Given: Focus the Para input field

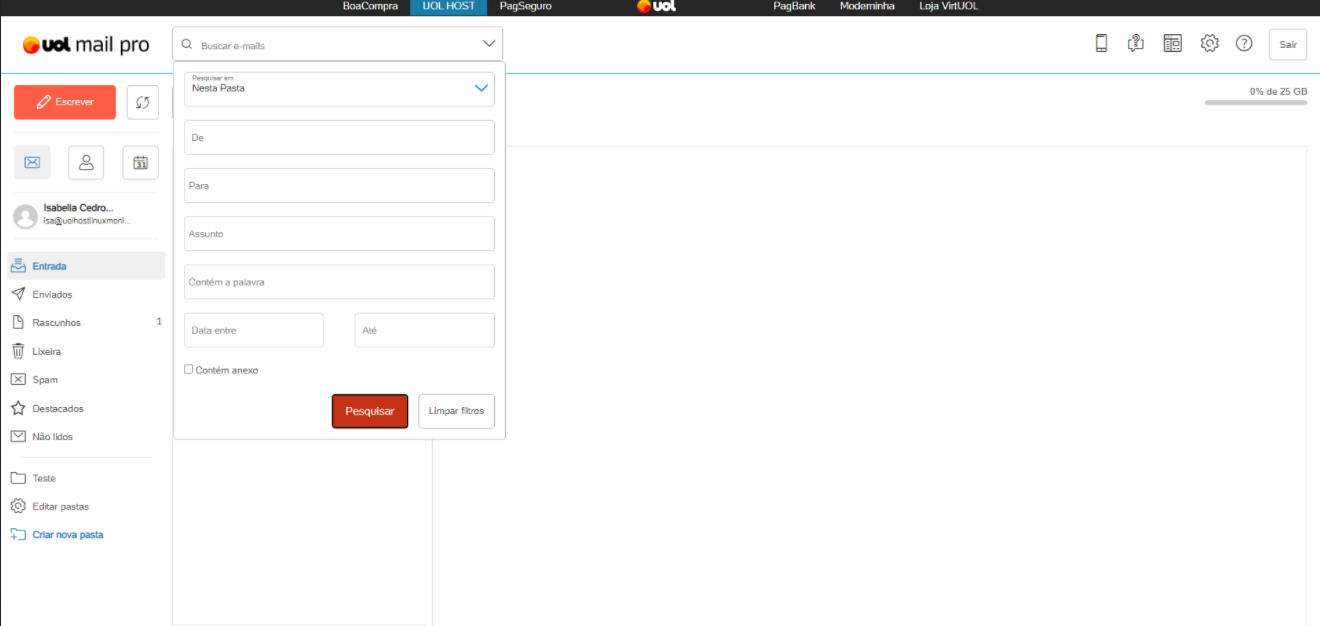Looking at the screenshot, I should point(339,185).
